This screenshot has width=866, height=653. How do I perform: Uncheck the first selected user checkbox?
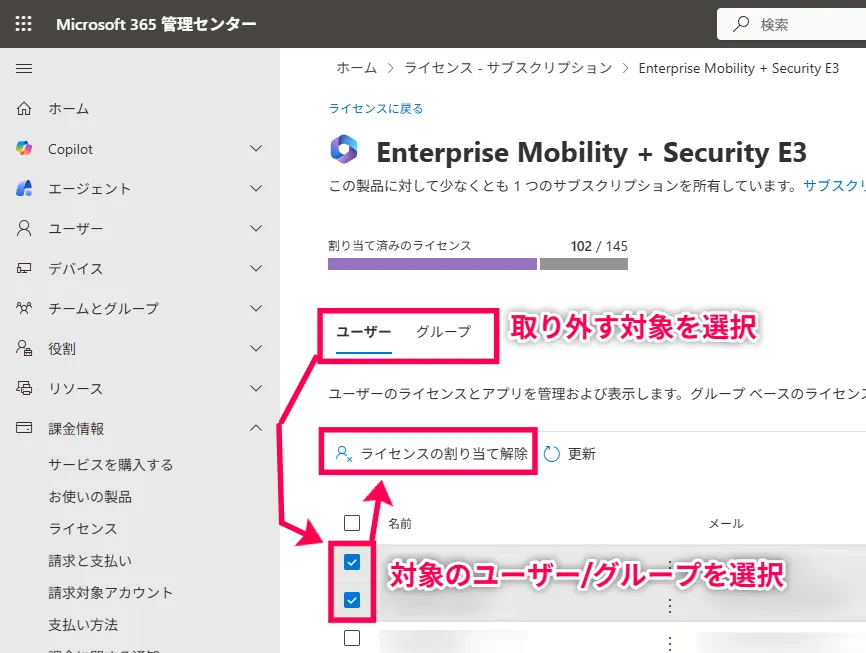coord(351,562)
